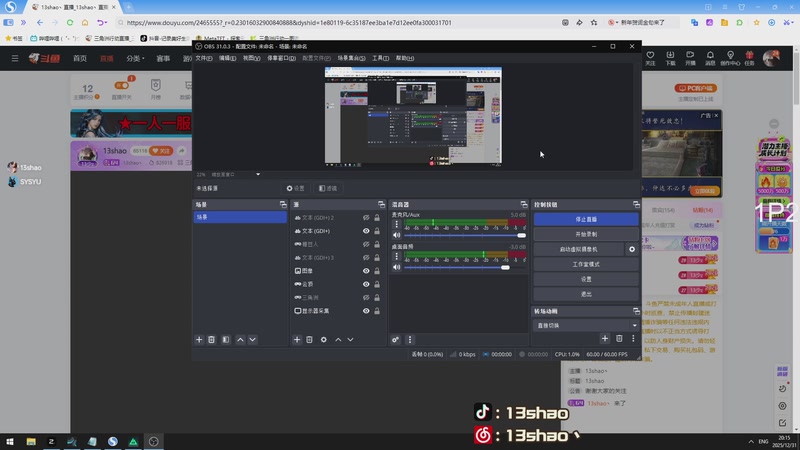Hide the 文本 (GDI+) source via its eye icon

[x=366, y=231]
